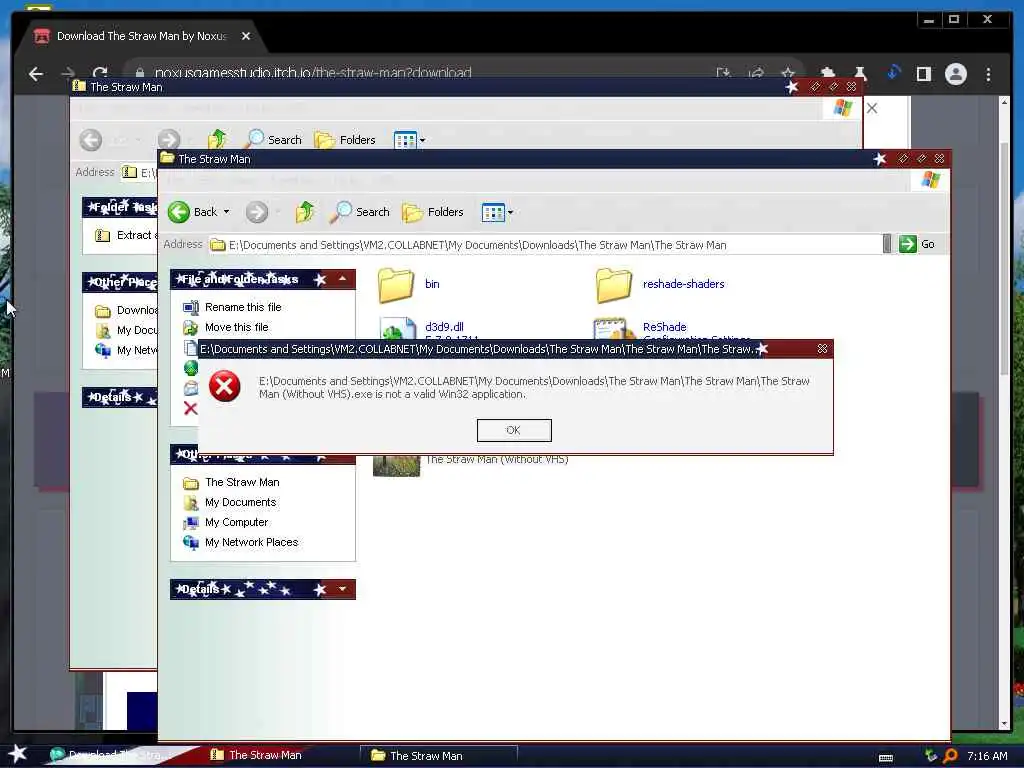Open Chrome extensions puzzle icon

coord(828,73)
